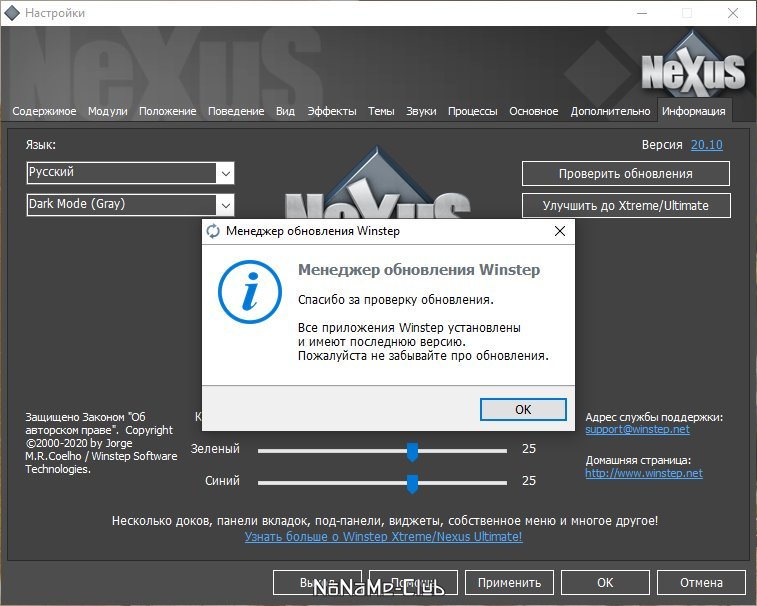
Task: Click the Nexus logo at top right
Action: (x=693, y=65)
